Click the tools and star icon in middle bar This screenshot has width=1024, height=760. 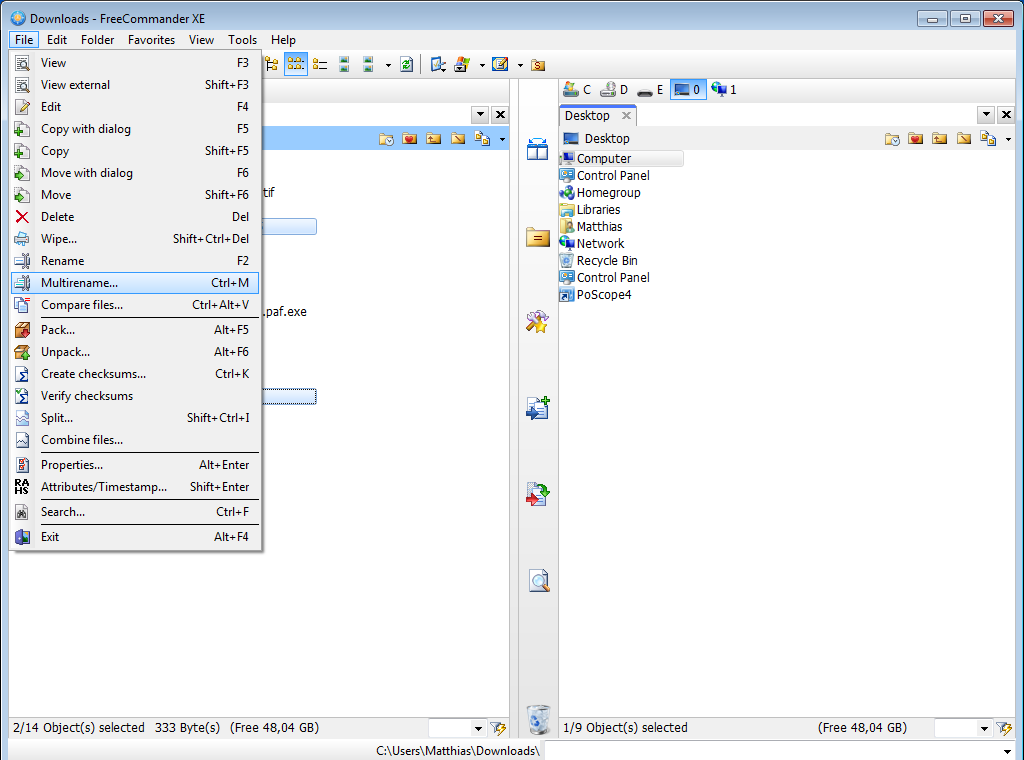537,321
